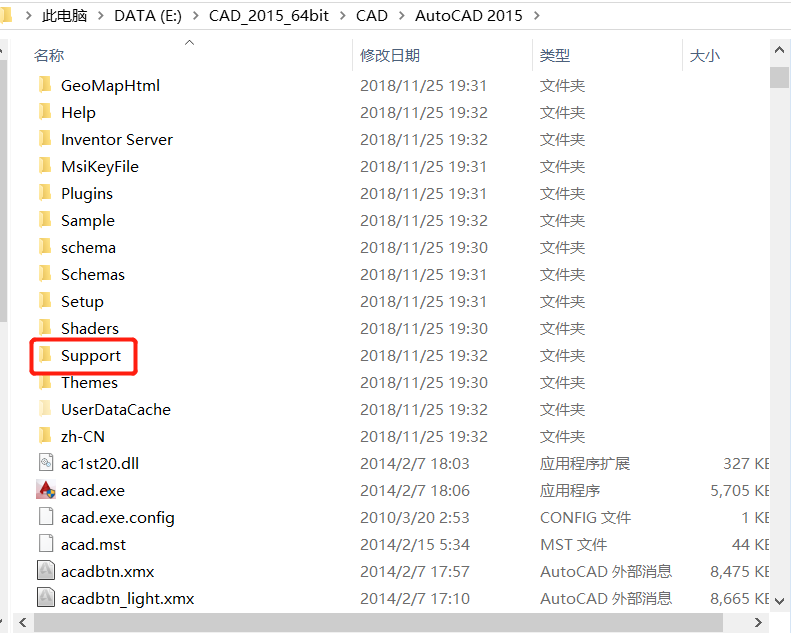Click the acadbtn.xmx file icon
791x633 pixels.
(46, 571)
